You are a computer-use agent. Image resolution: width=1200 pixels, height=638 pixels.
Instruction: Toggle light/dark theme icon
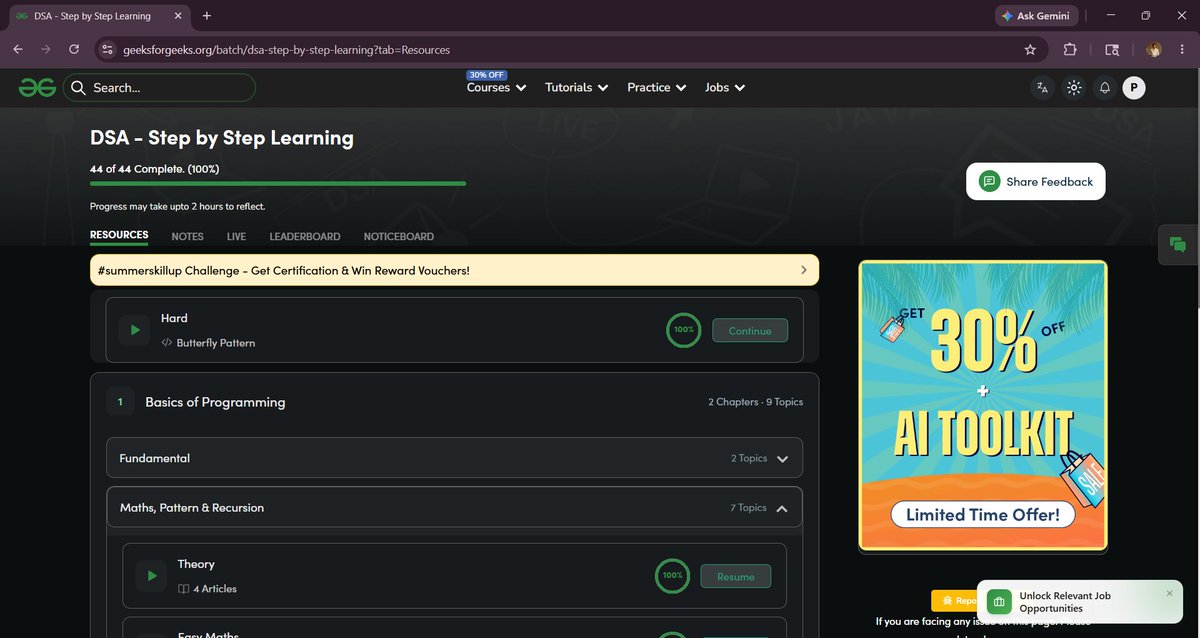click(1074, 88)
